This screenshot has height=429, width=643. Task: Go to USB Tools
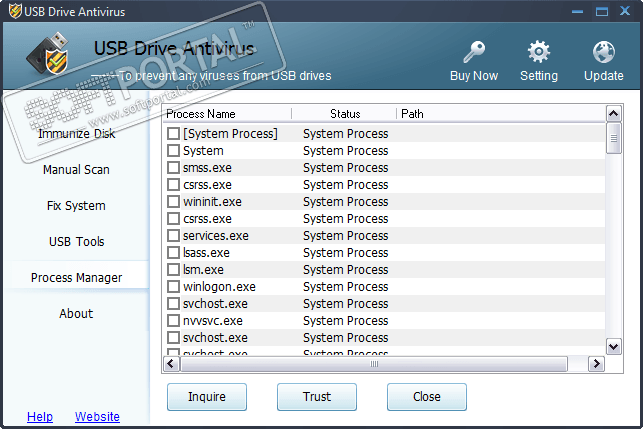click(77, 242)
